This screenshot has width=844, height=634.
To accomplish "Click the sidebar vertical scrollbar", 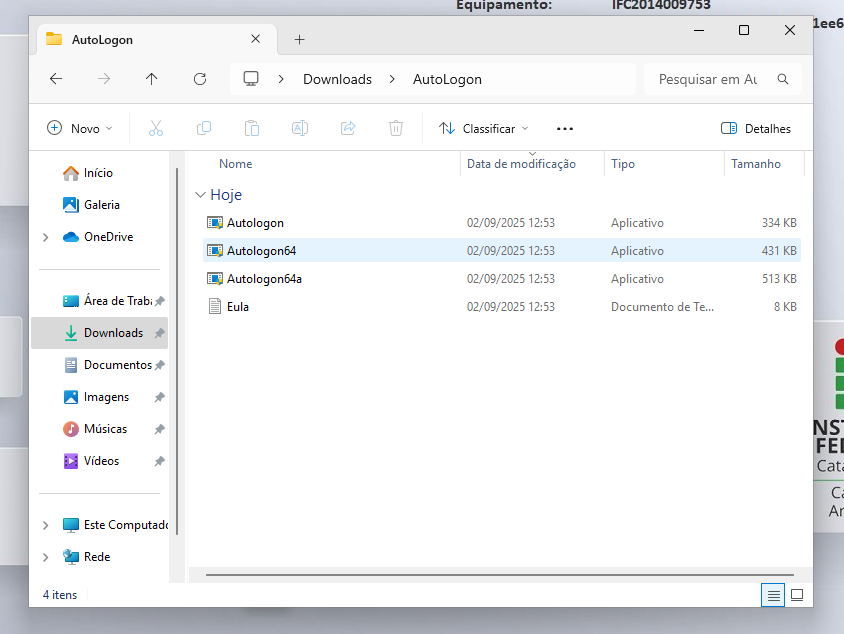I will pyautogui.click(x=177, y=352).
